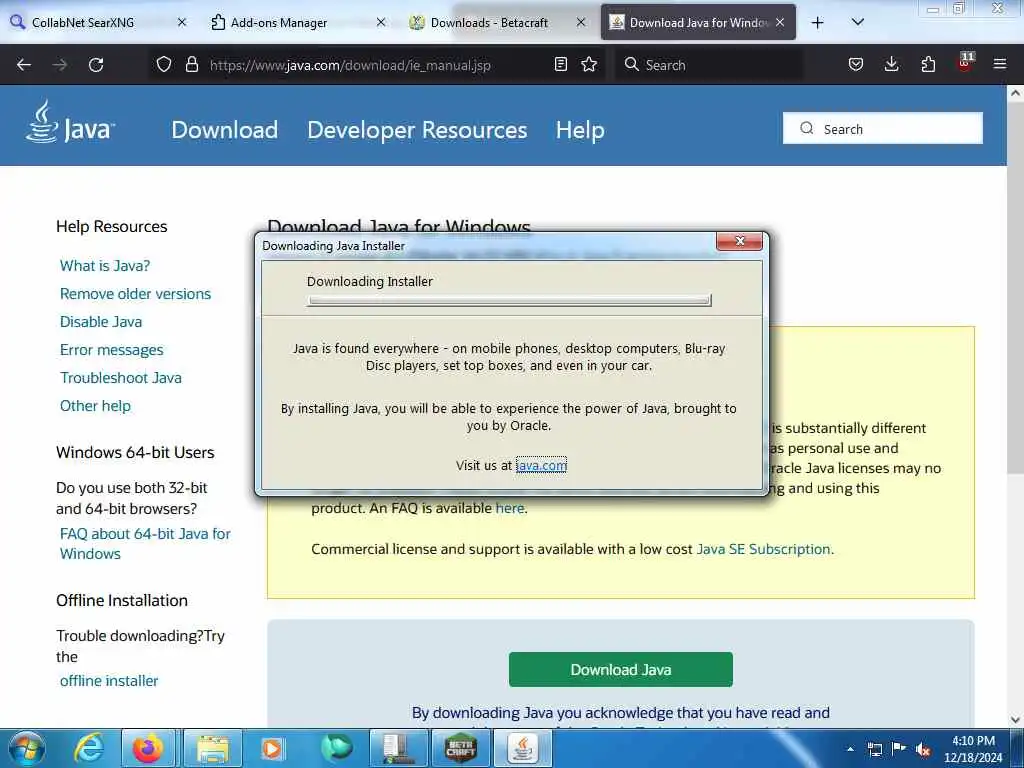Open Developer Resources in the Java header
The width and height of the screenshot is (1024, 768).
pos(417,130)
